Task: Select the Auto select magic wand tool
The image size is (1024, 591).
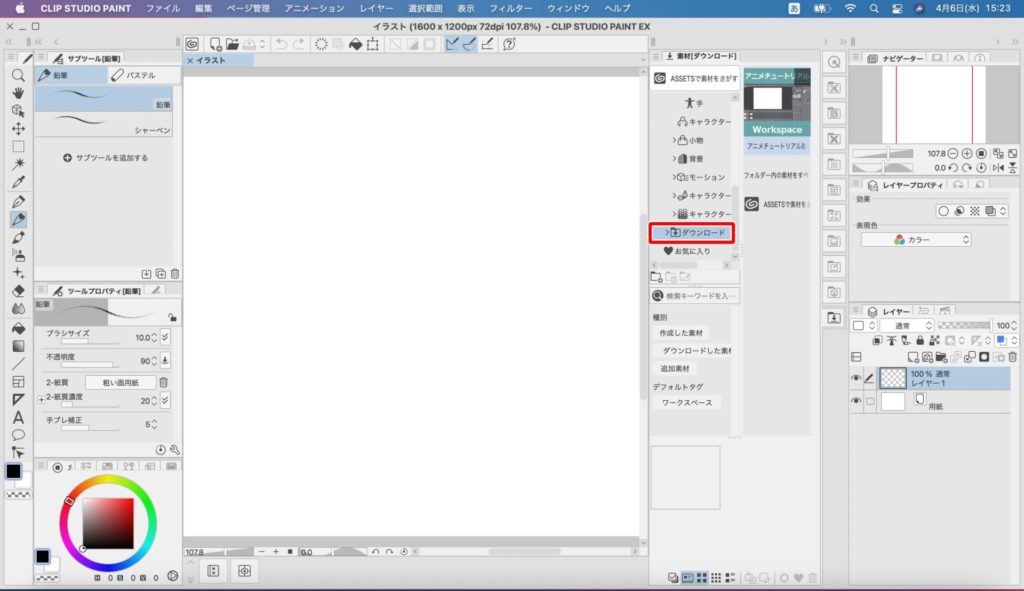Action: [18, 163]
